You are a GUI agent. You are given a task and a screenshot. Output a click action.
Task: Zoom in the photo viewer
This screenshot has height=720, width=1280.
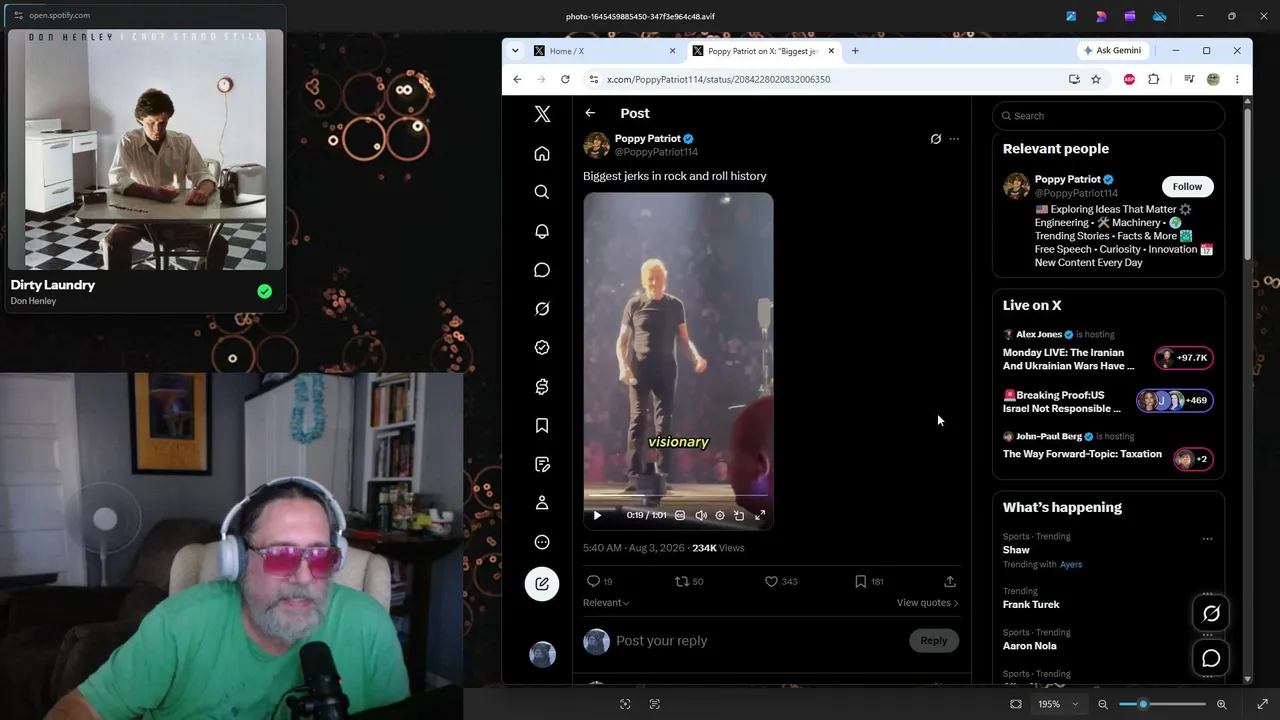pyautogui.click(x=1221, y=704)
